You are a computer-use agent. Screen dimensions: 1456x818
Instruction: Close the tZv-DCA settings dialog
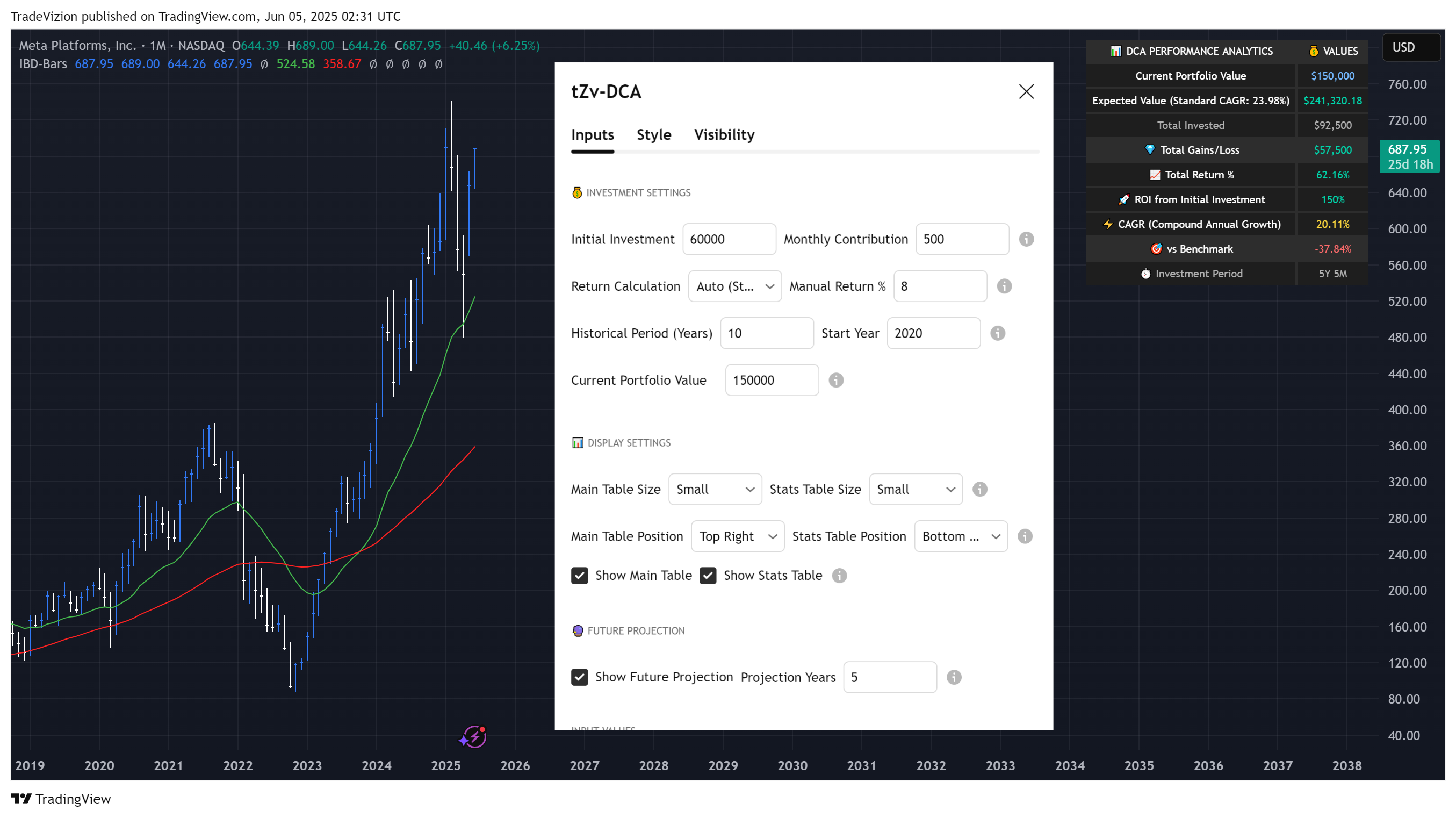1026,91
